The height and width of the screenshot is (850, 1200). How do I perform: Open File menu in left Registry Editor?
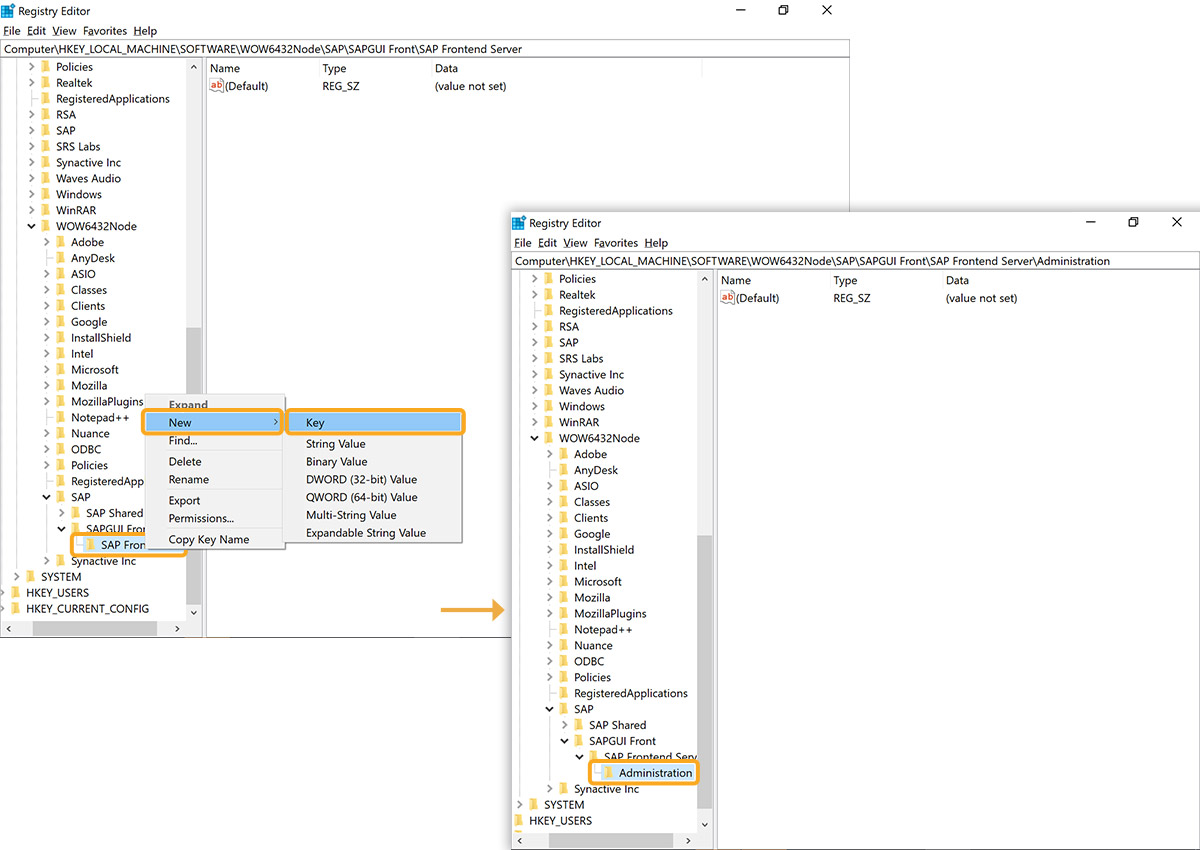11,31
